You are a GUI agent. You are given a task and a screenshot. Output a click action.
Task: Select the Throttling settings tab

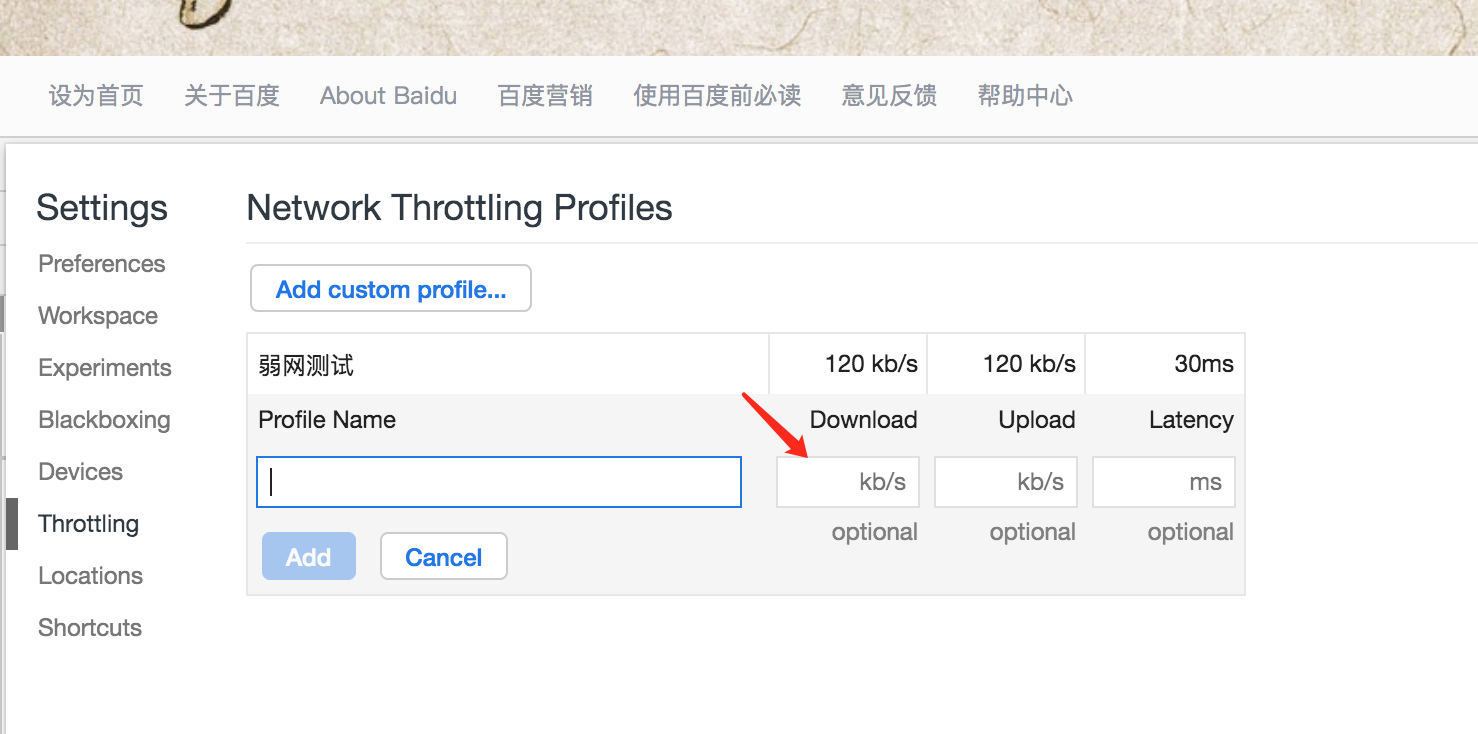click(x=88, y=524)
